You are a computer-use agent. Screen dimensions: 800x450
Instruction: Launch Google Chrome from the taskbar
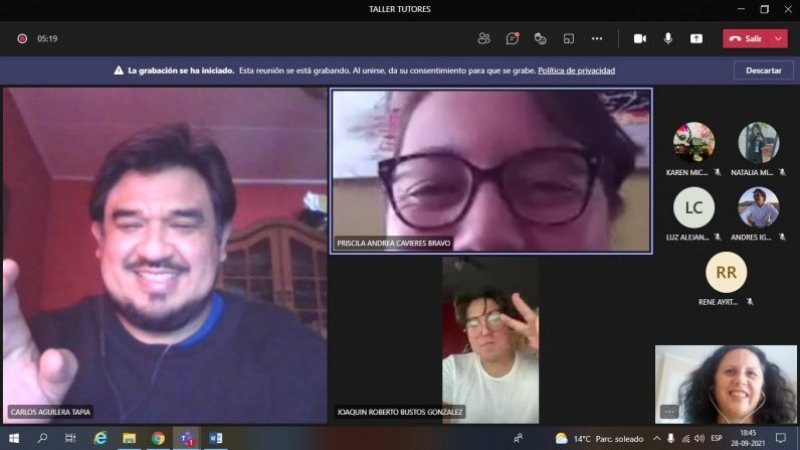158,438
